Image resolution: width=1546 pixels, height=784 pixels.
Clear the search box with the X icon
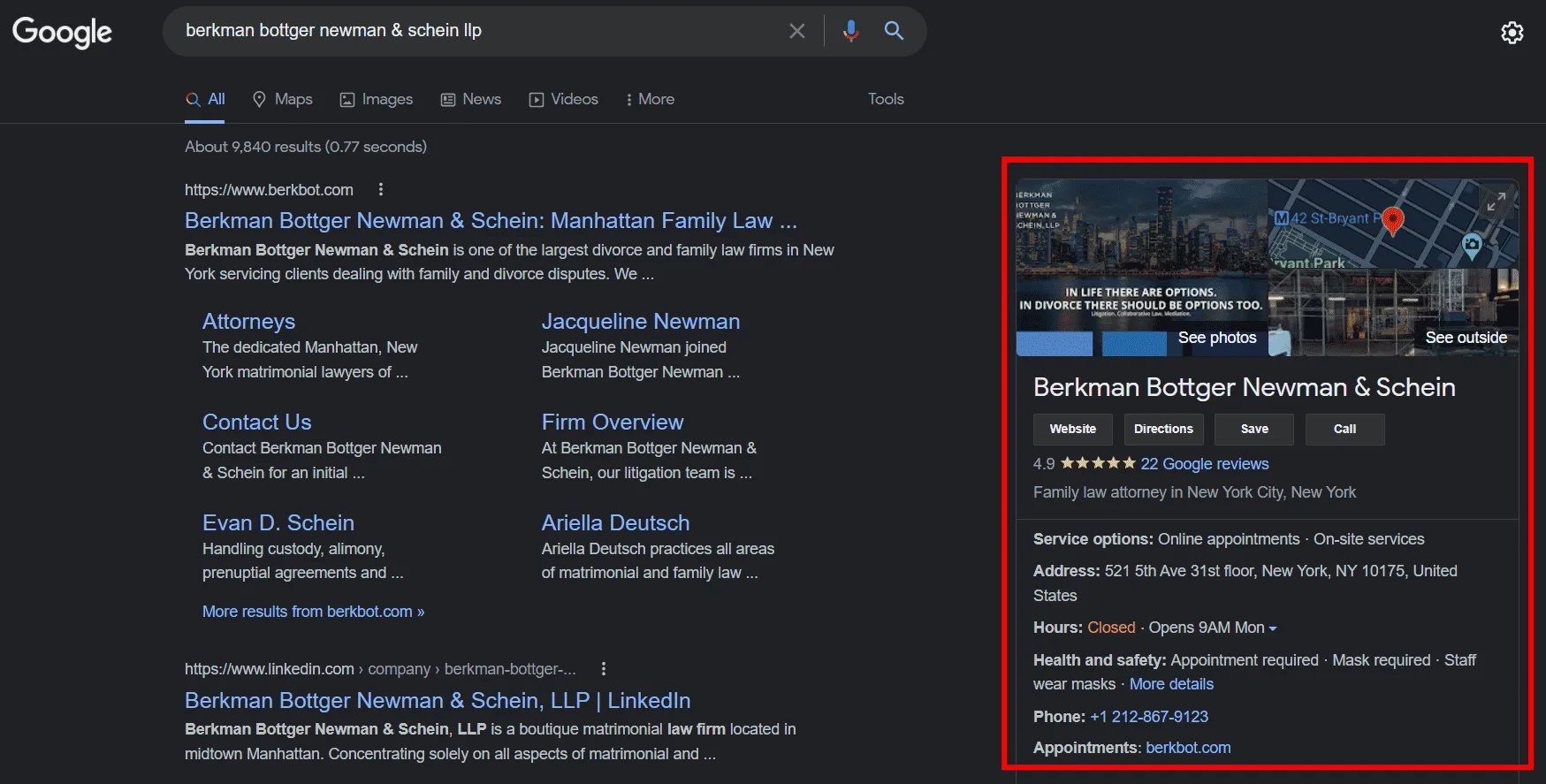tap(796, 31)
